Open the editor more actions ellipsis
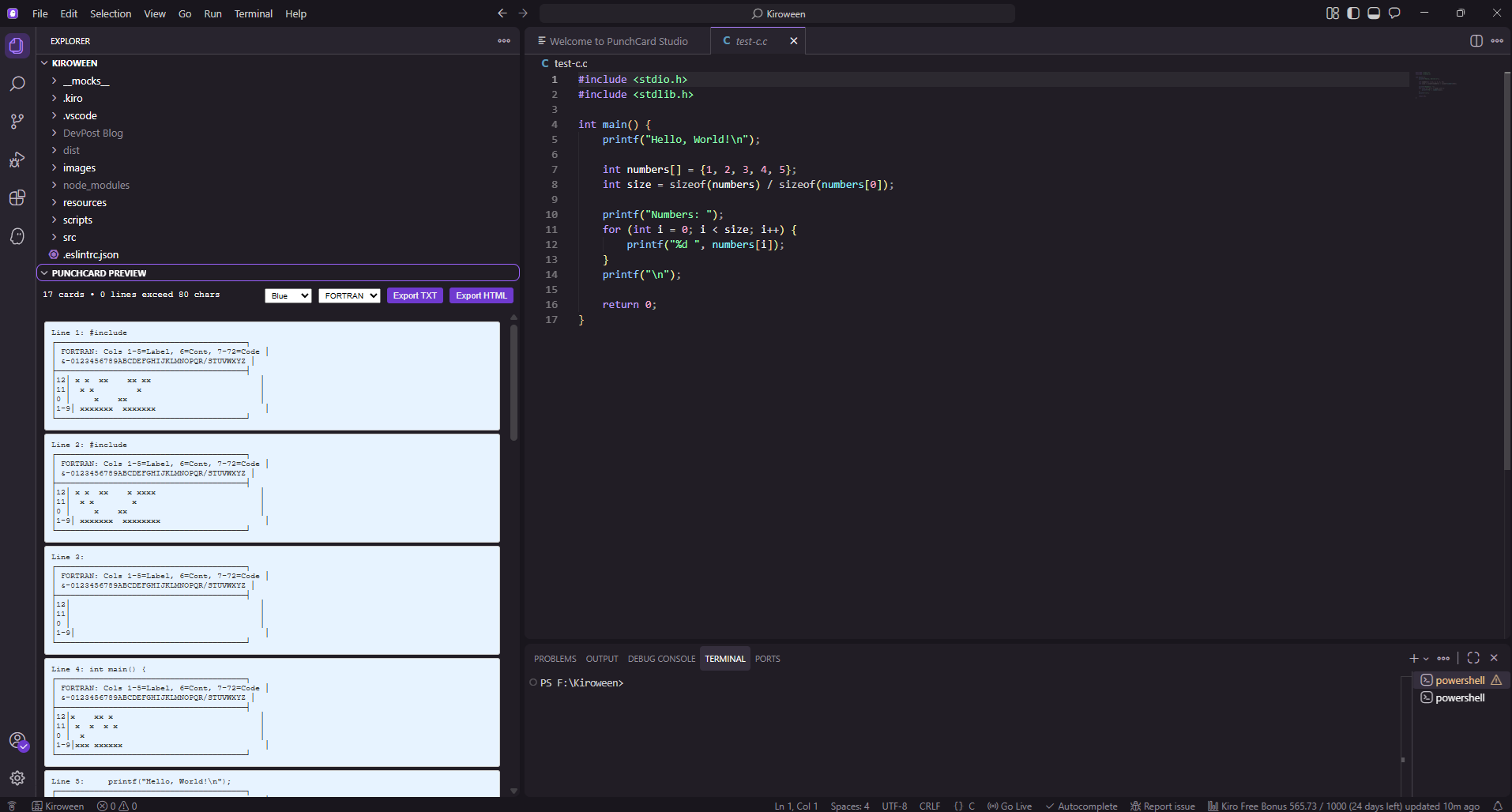This screenshot has height=812, width=1512. pyautogui.click(x=1497, y=41)
